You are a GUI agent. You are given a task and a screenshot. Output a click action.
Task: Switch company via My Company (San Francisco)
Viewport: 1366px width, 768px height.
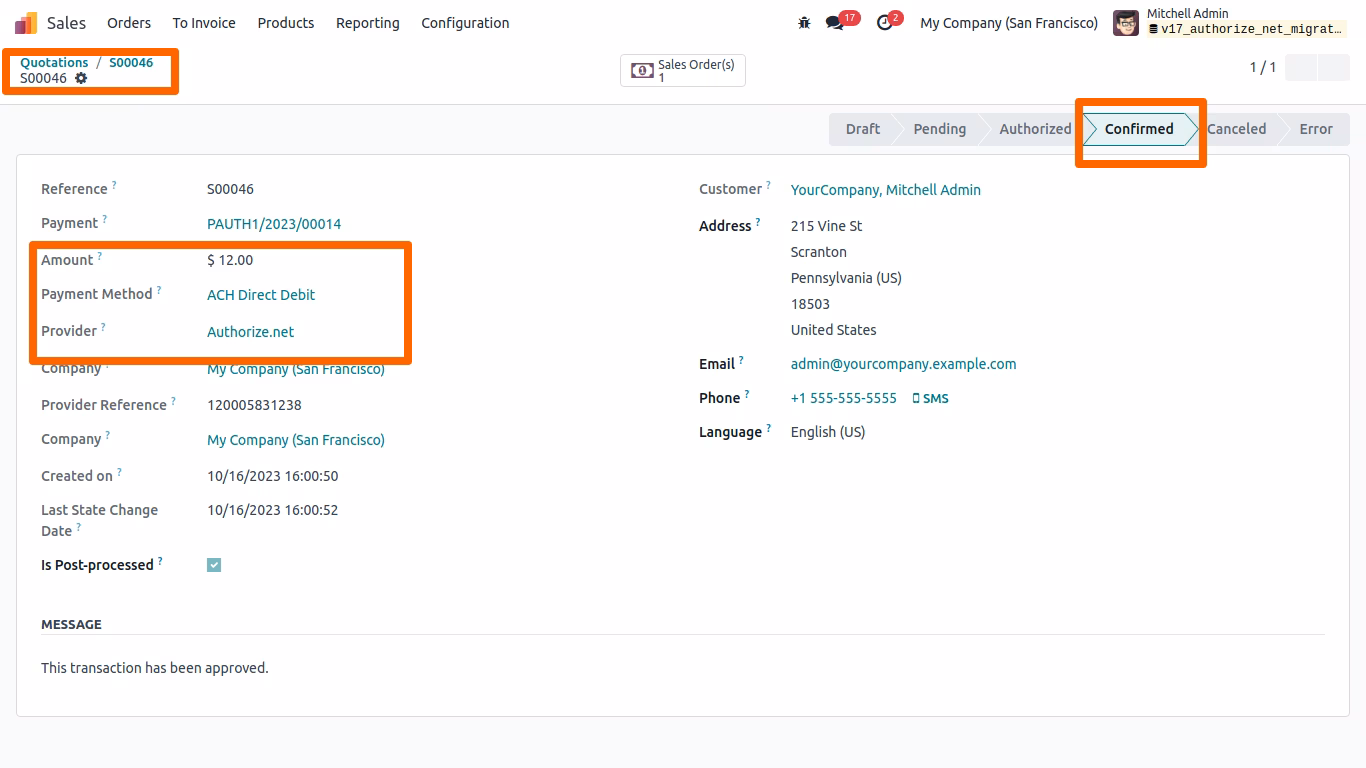pos(1009,22)
